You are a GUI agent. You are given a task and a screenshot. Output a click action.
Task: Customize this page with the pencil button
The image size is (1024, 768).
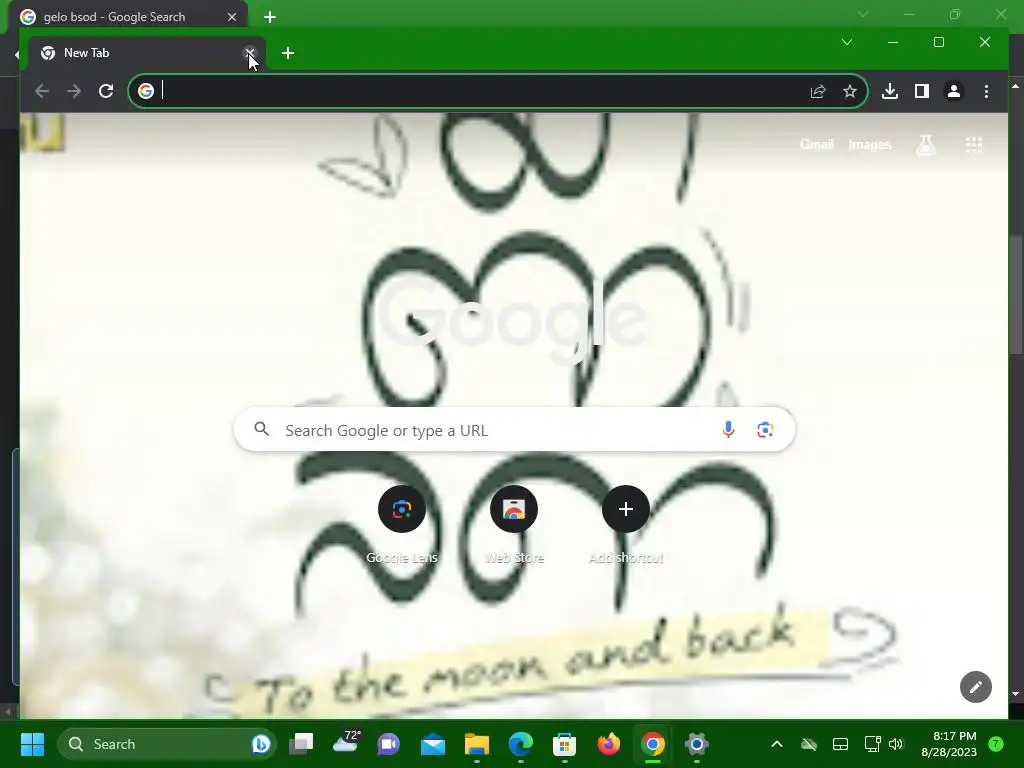click(x=976, y=687)
